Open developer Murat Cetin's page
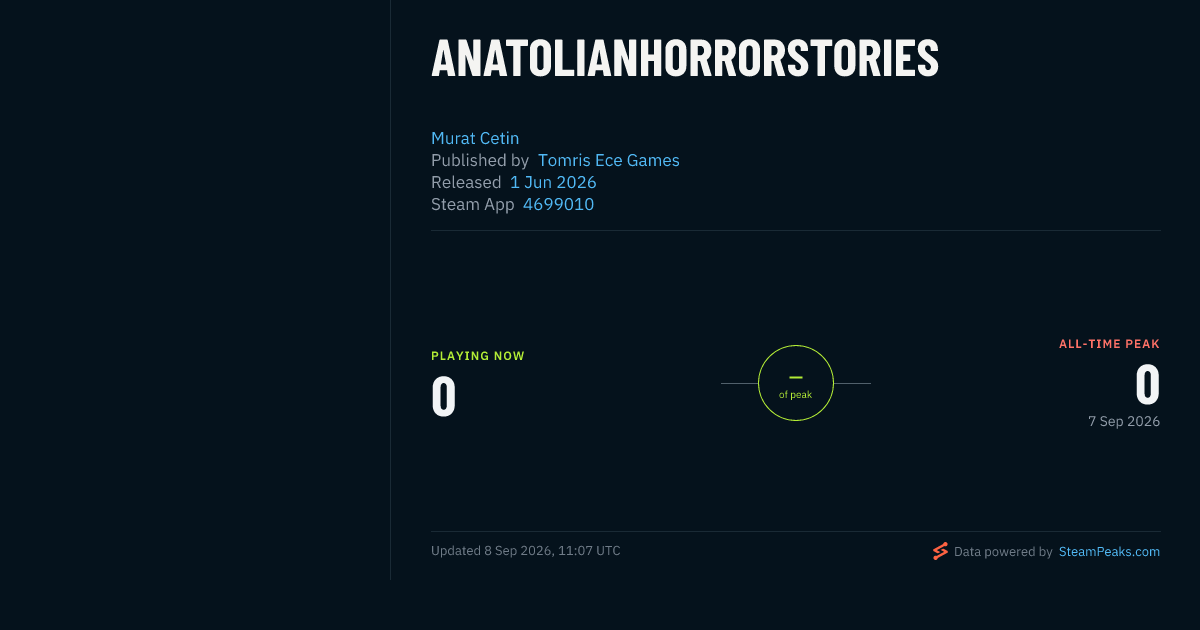 click(x=475, y=138)
